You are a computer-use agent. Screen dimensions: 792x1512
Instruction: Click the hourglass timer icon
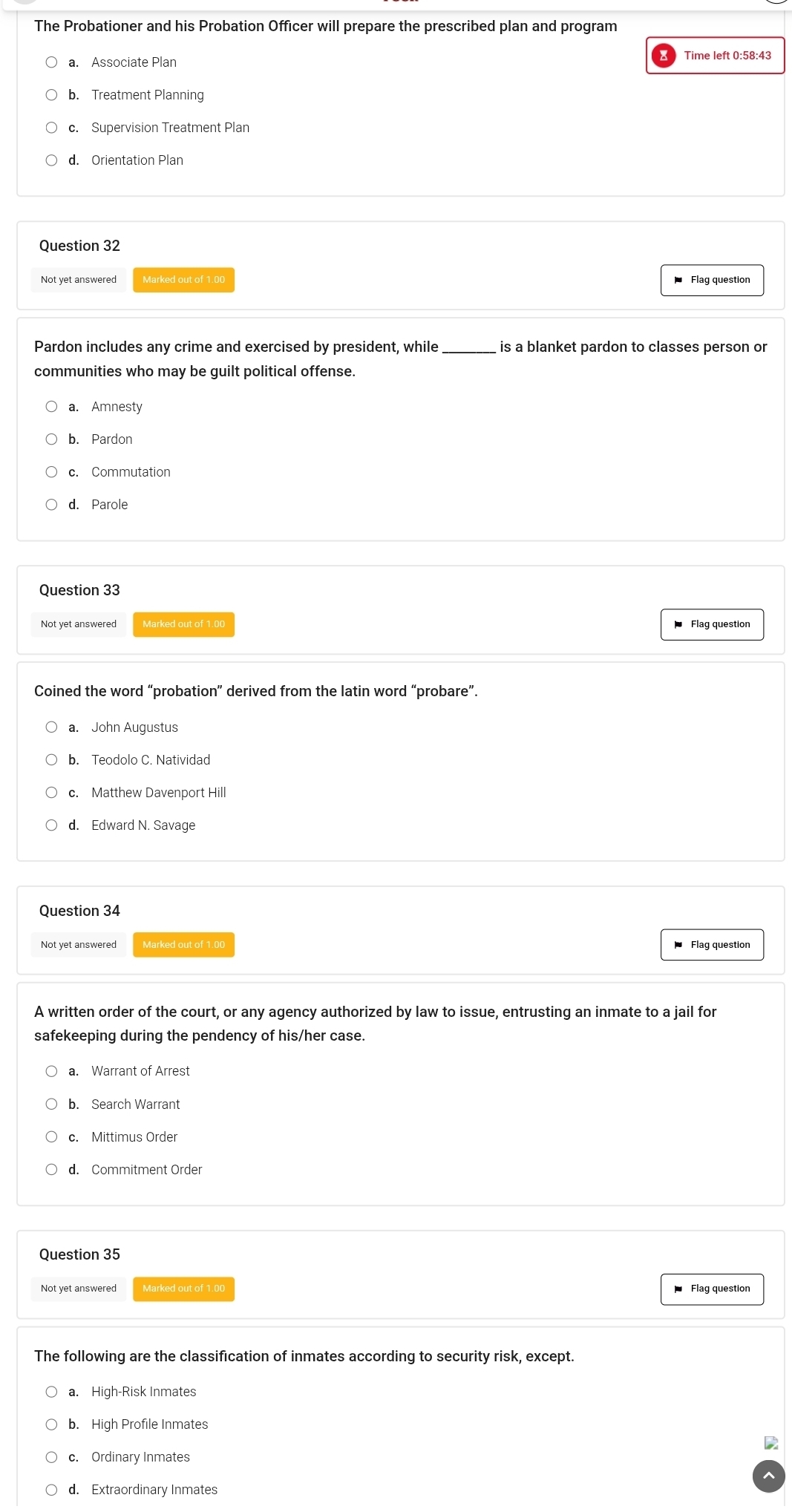663,56
